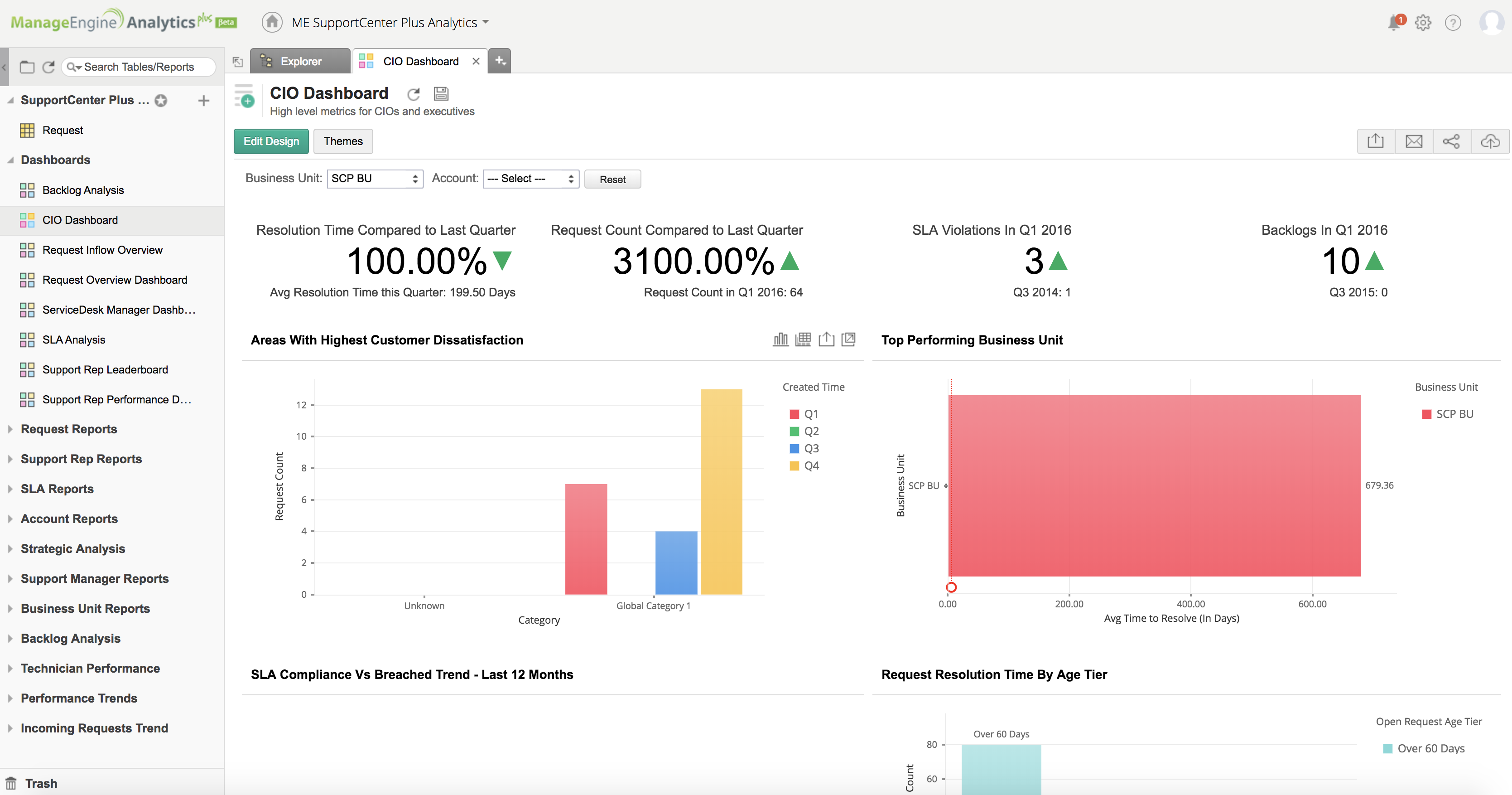This screenshot has height=795, width=1512.
Task: Switch to the Explorer tab
Action: 300,60
